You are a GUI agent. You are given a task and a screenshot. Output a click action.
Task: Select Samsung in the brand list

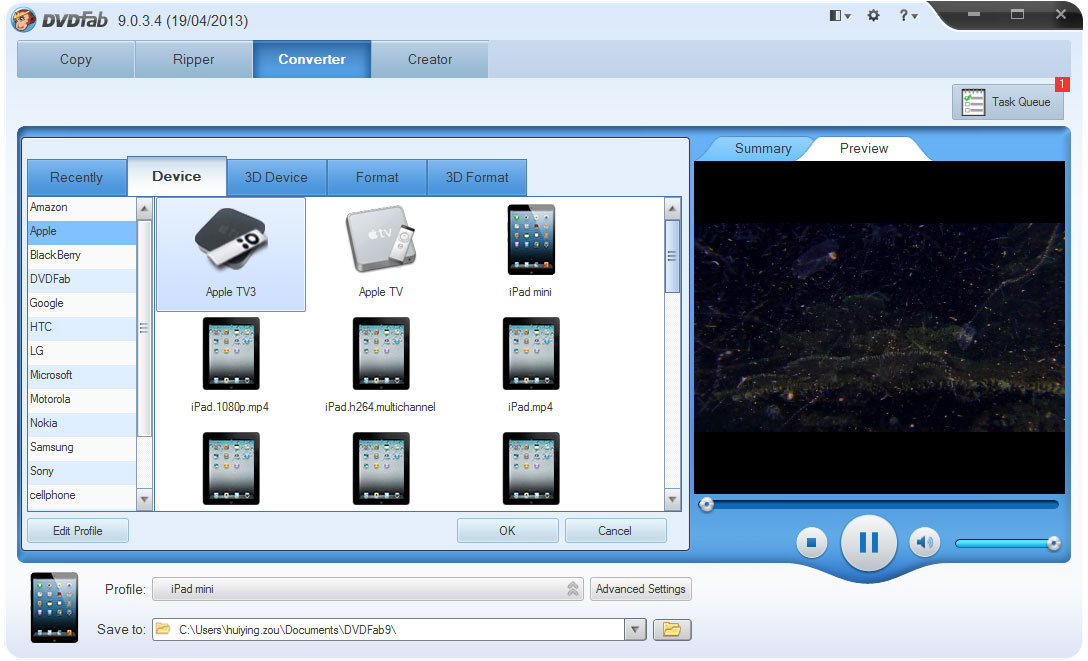tap(51, 447)
